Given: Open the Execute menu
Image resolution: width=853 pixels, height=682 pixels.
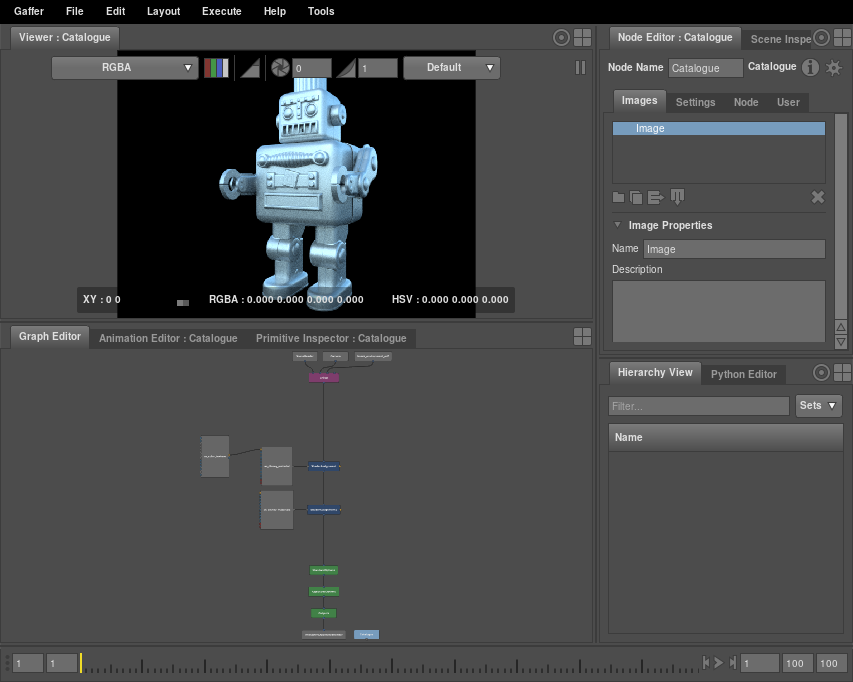Looking at the screenshot, I should point(221,11).
